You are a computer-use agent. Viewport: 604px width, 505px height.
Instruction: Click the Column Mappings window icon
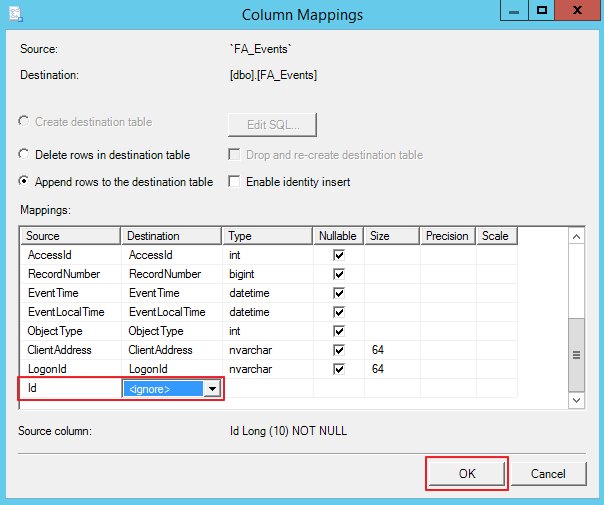14,14
